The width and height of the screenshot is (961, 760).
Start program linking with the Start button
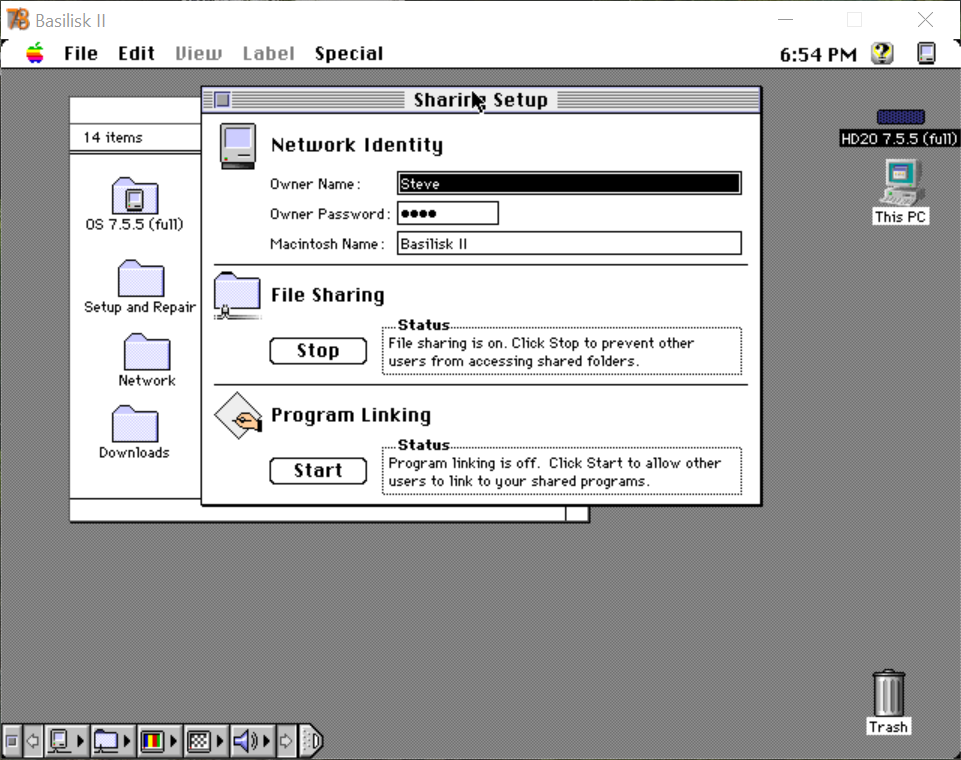[x=318, y=471]
